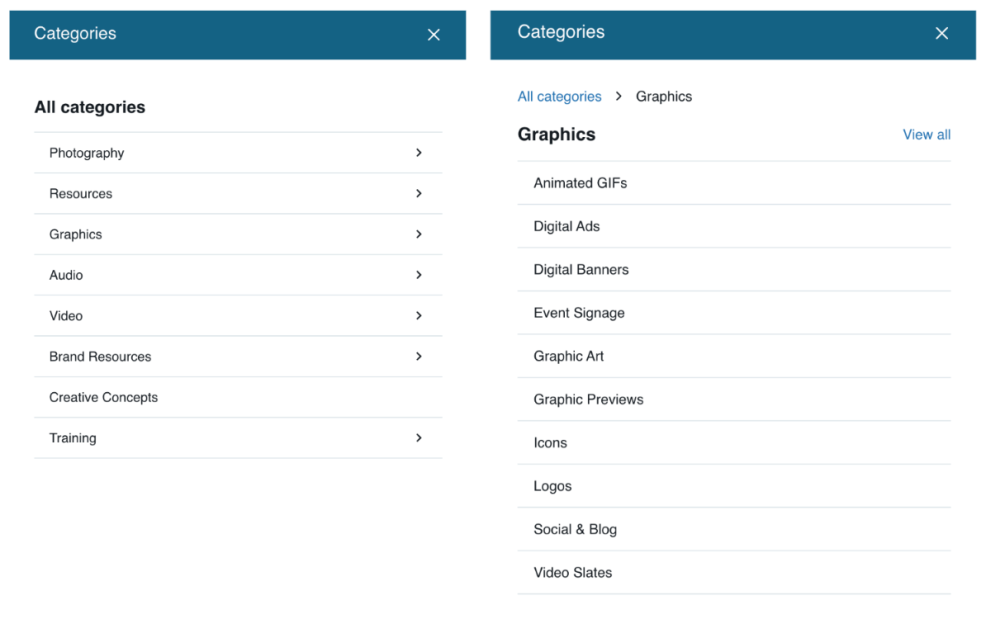Image resolution: width=986 pixels, height=624 pixels.
Task: Click the View all link
Action: pyautogui.click(x=926, y=135)
